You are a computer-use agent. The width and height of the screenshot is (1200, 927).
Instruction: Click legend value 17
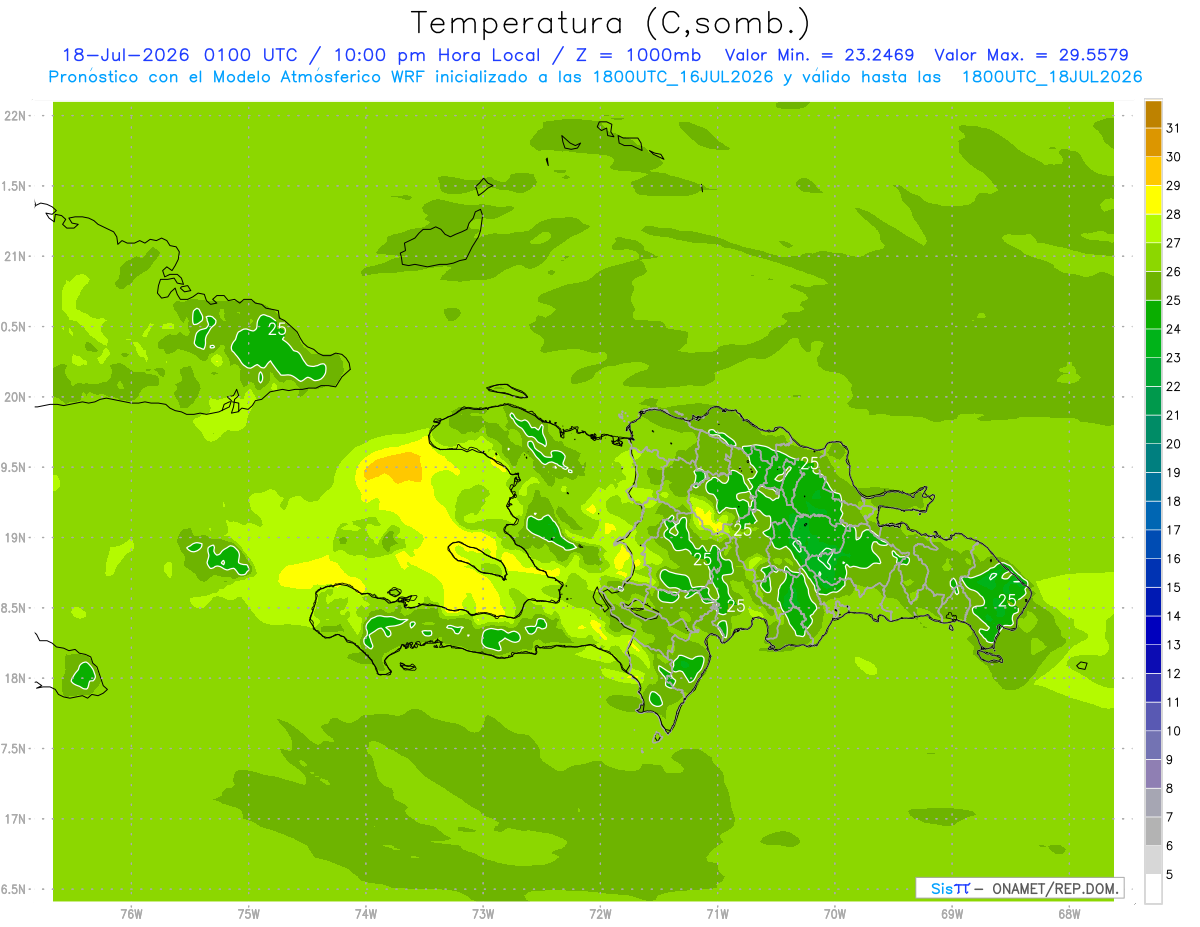pos(1174,530)
